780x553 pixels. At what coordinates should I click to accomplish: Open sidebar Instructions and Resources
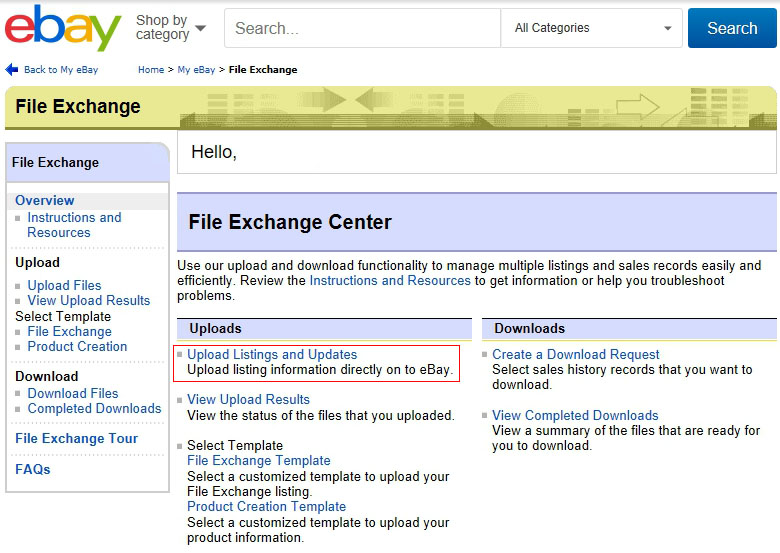click(x=74, y=225)
